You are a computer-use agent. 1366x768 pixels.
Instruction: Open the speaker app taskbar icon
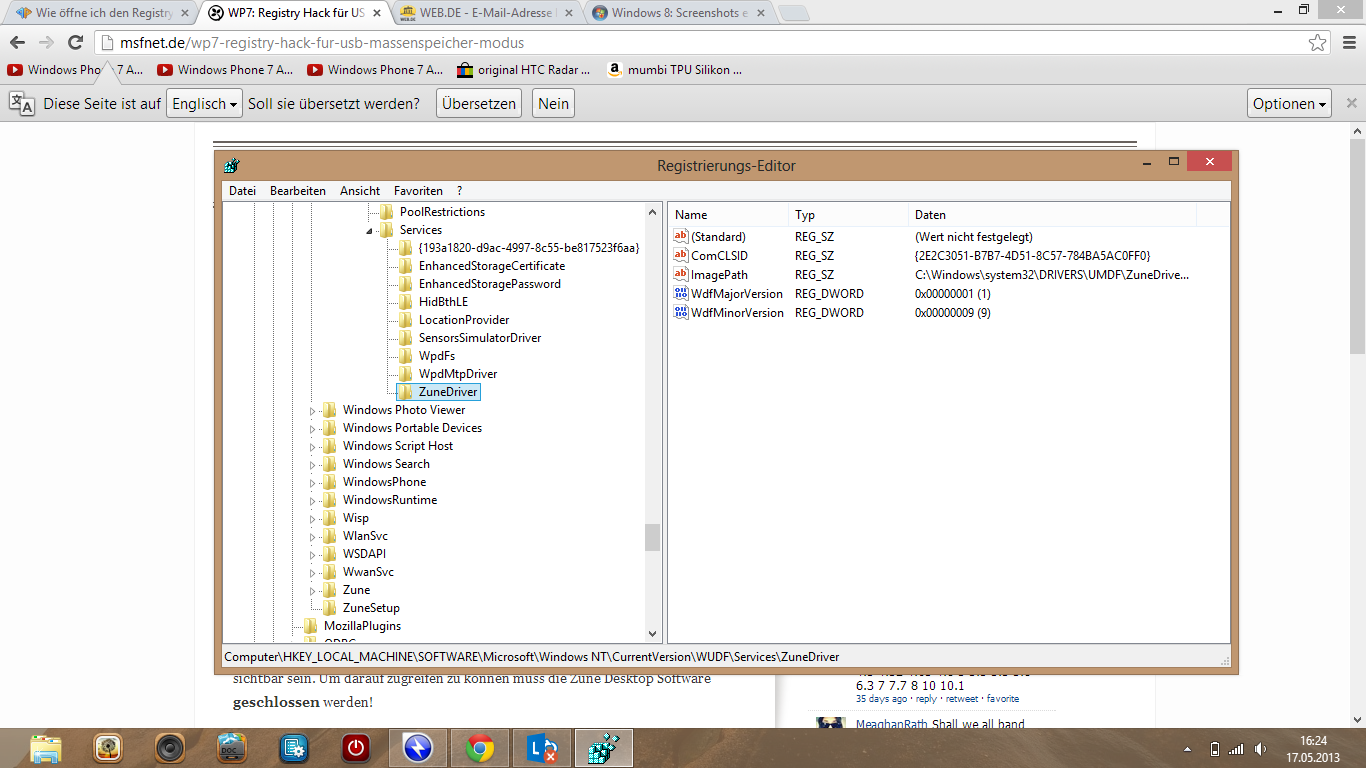coord(170,748)
